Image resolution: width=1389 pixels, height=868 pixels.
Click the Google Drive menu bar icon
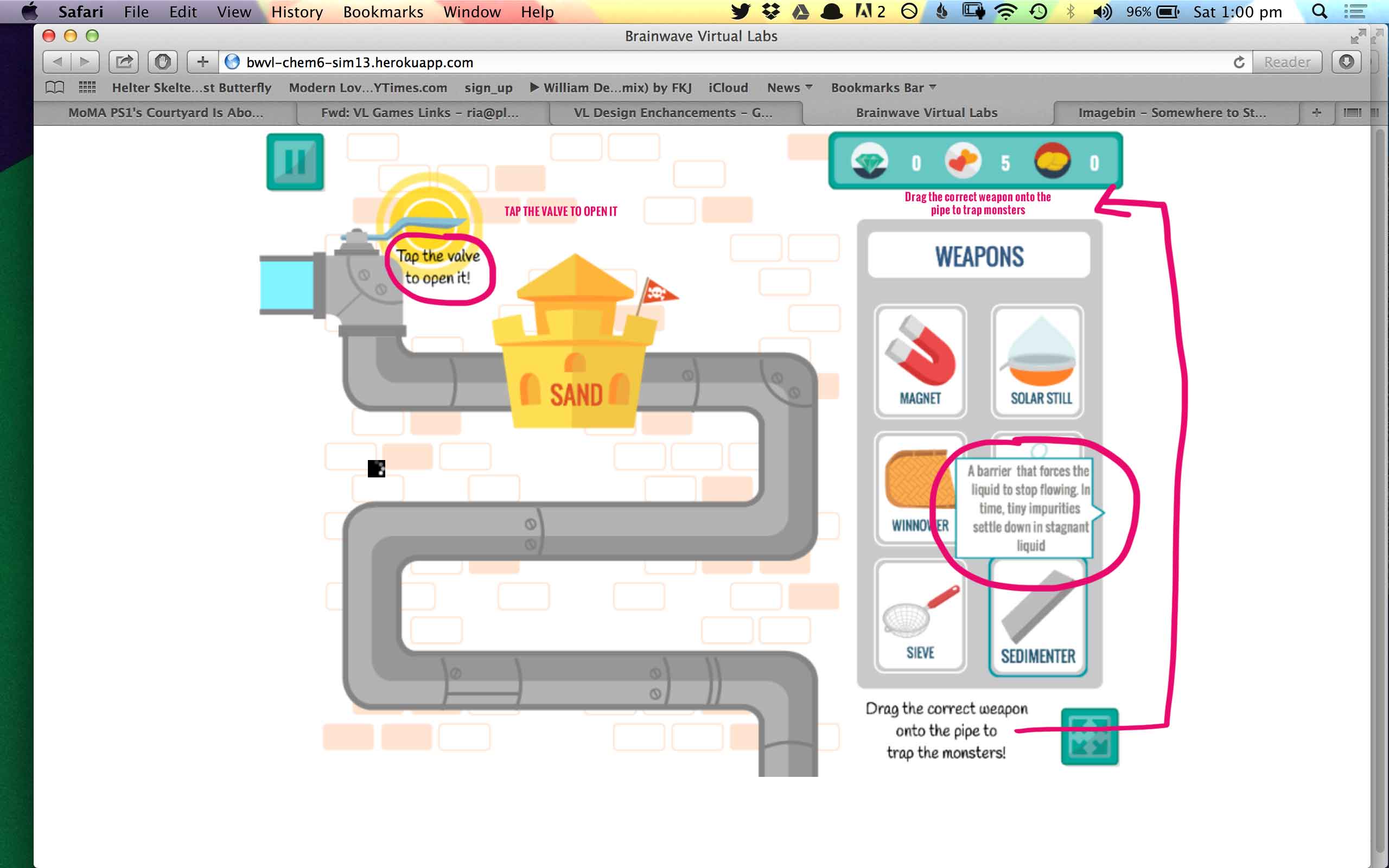801,11
